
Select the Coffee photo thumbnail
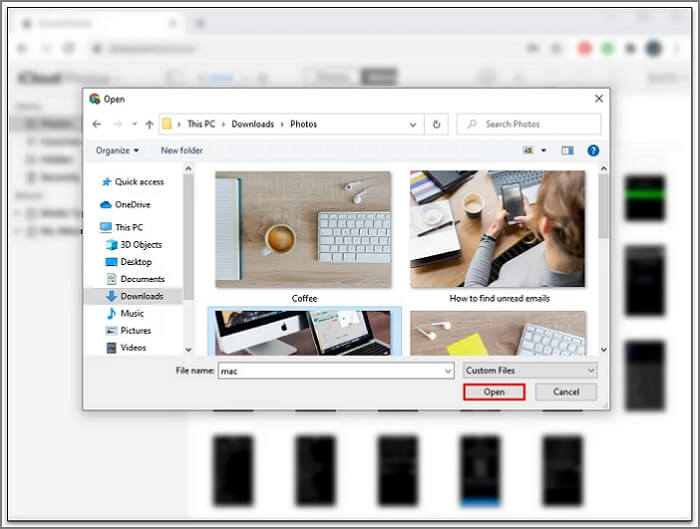[303, 229]
